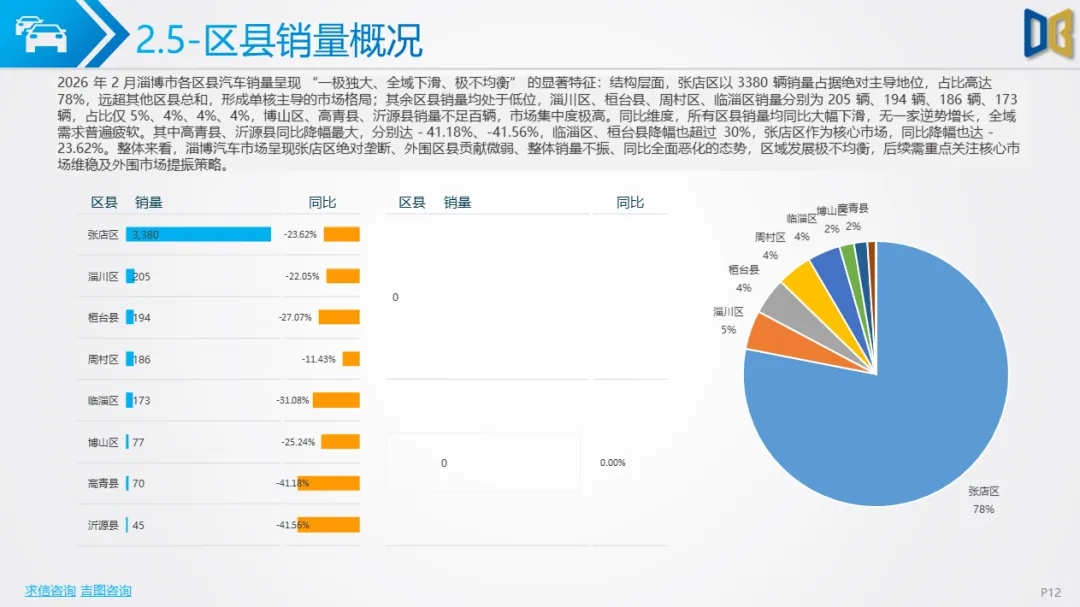Click the 0.00% value in the middle panel
The height and width of the screenshot is (607, 1080).
(x=613, y=463)
